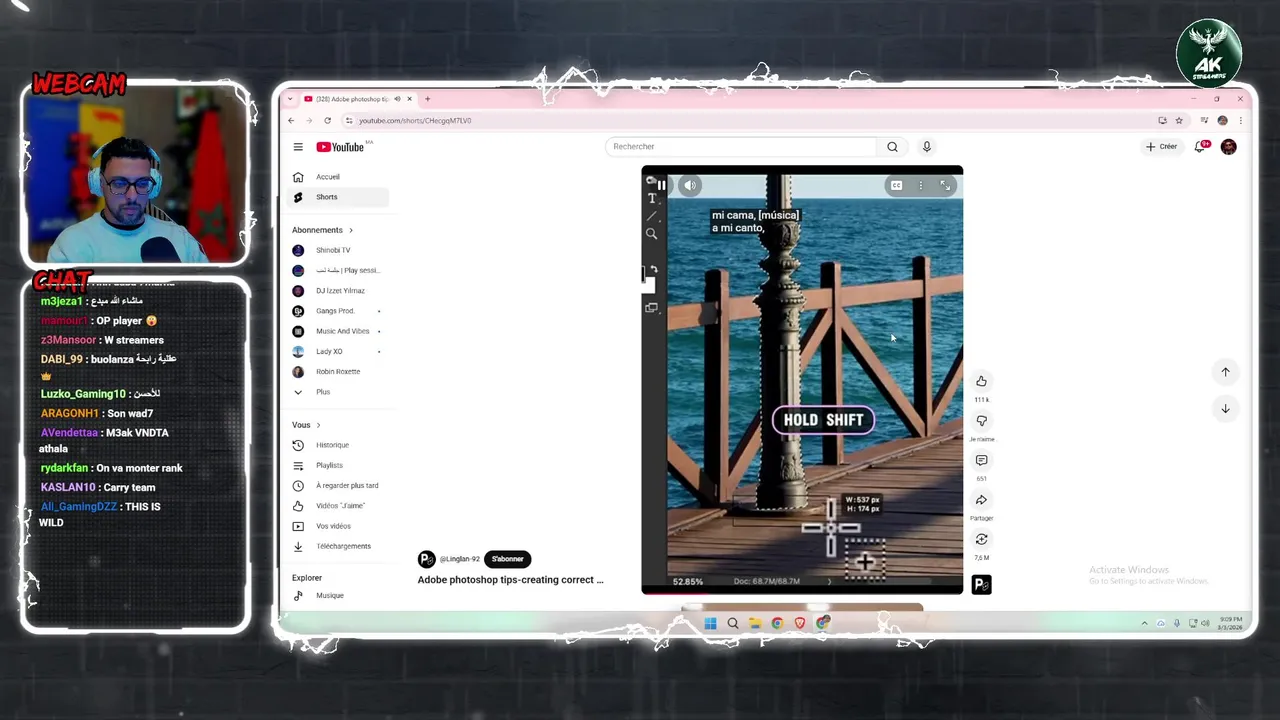Open the comments on the Short
Image resolution: width=1280 pixels, height=720 pixels.
pos(981,460)
